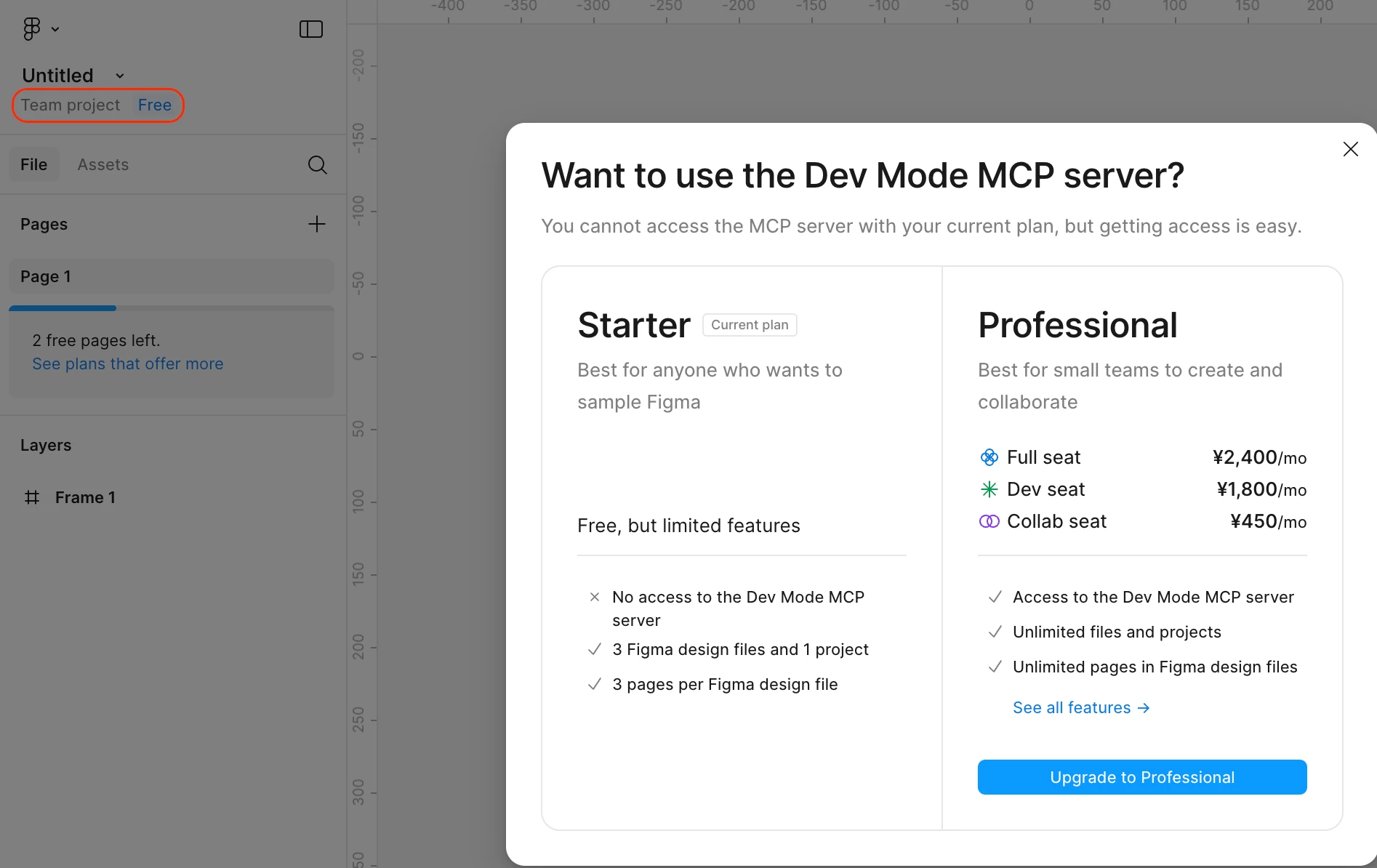Switch to the File tab

[33, 165]
